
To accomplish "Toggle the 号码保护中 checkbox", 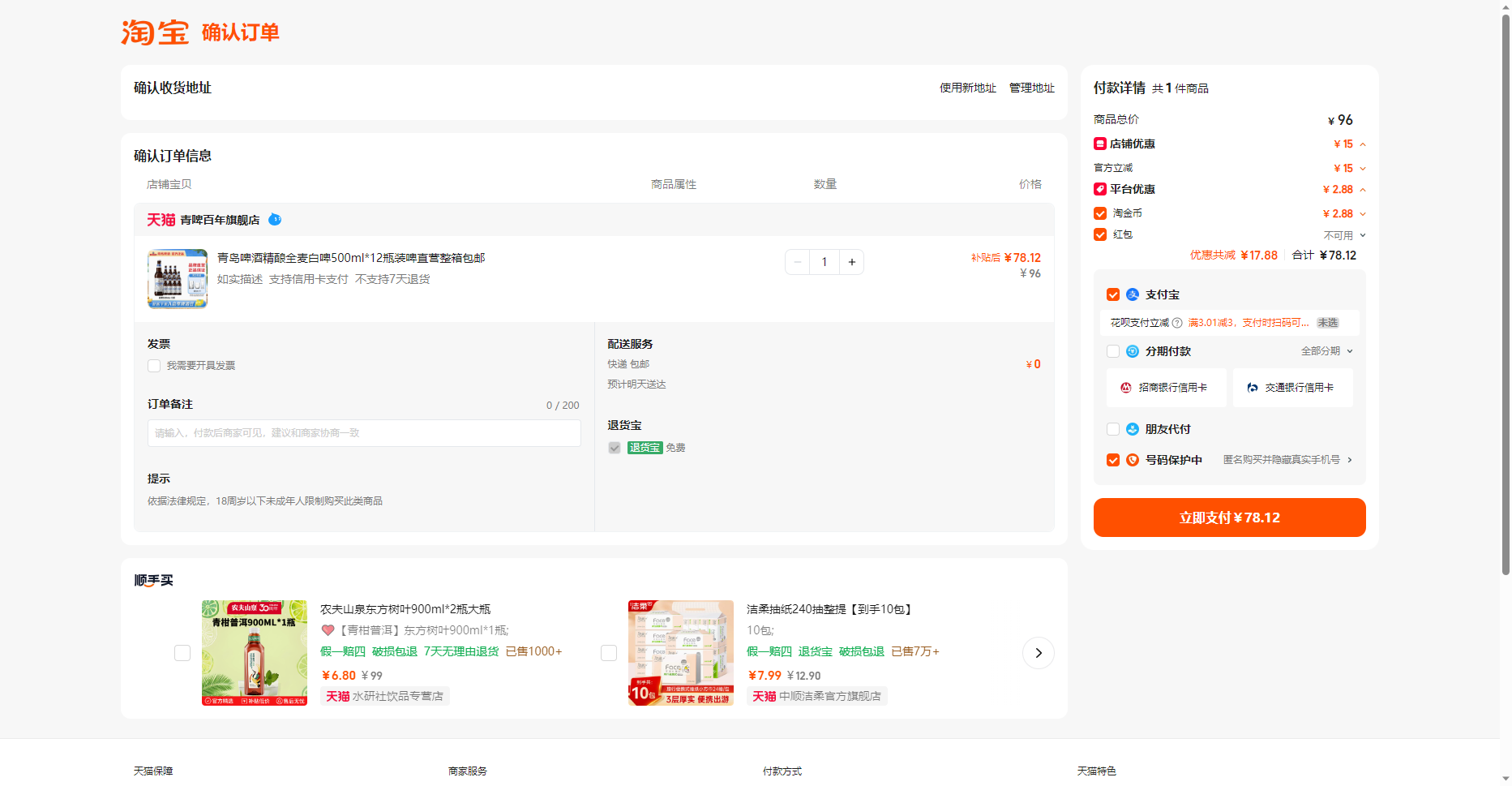I will point(1113,460).
